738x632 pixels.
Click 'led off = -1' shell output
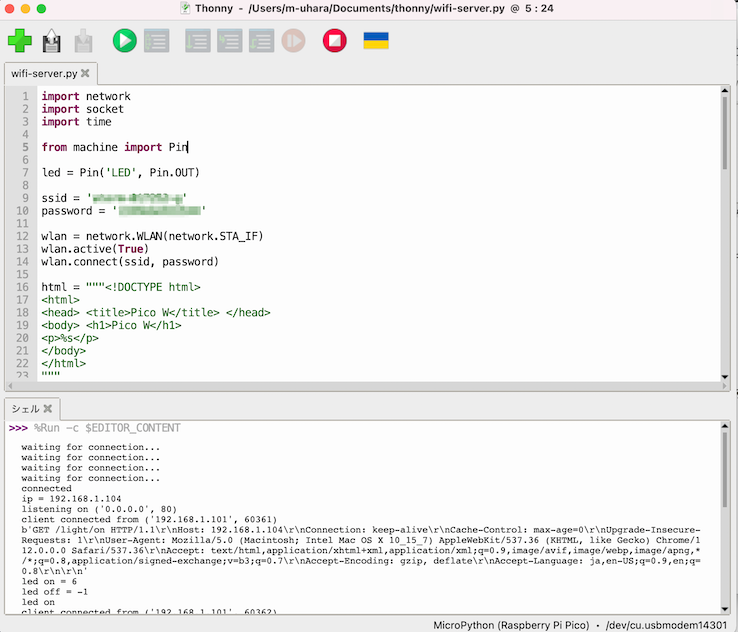click(x=55, y=592)
